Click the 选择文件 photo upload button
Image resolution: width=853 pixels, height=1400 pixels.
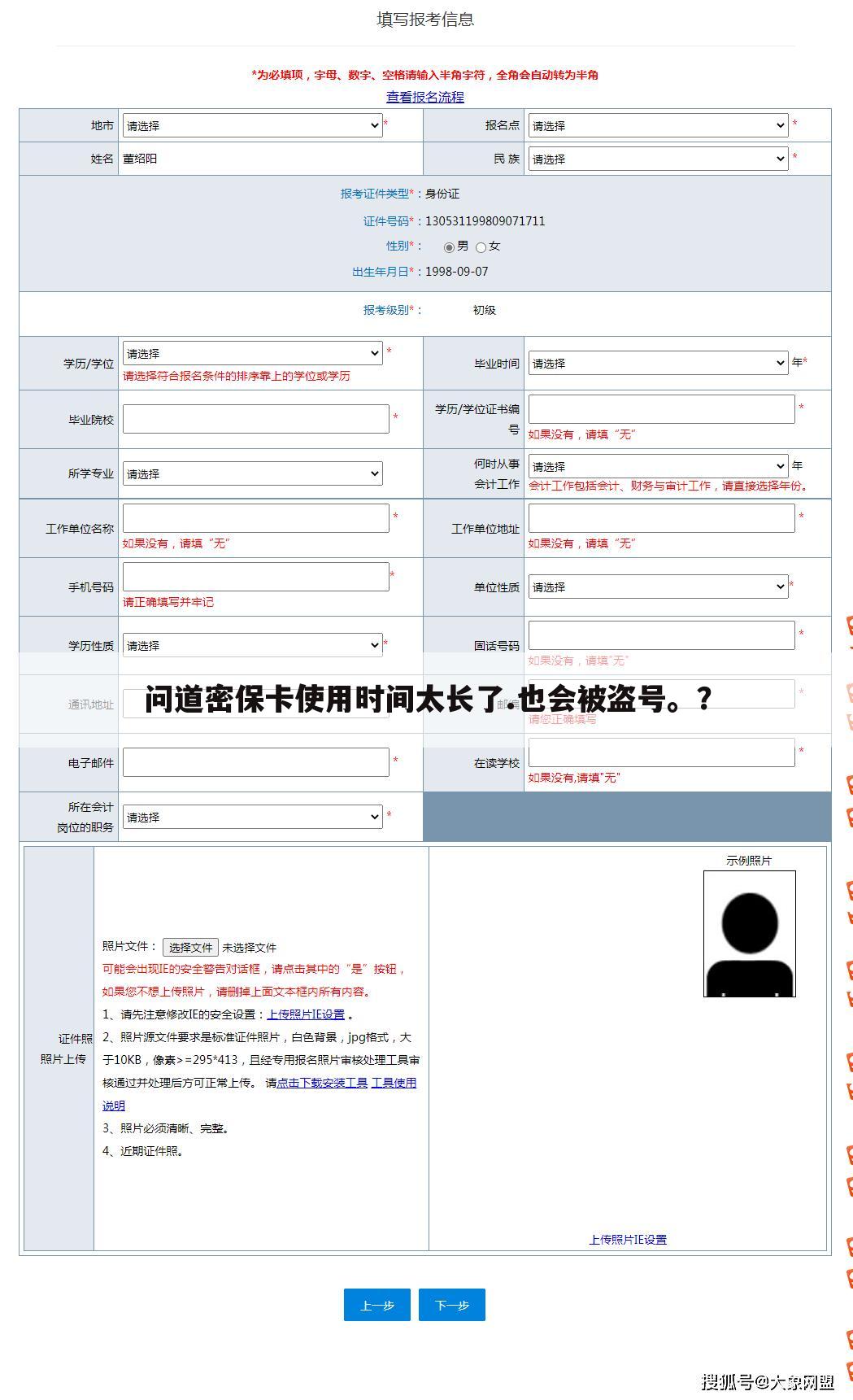click(190, 947)
